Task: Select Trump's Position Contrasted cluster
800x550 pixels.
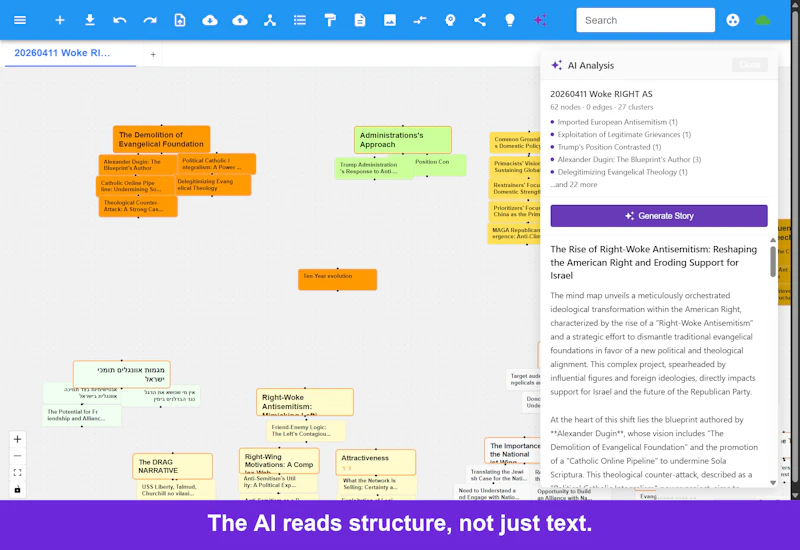Action: coord(609,147)
